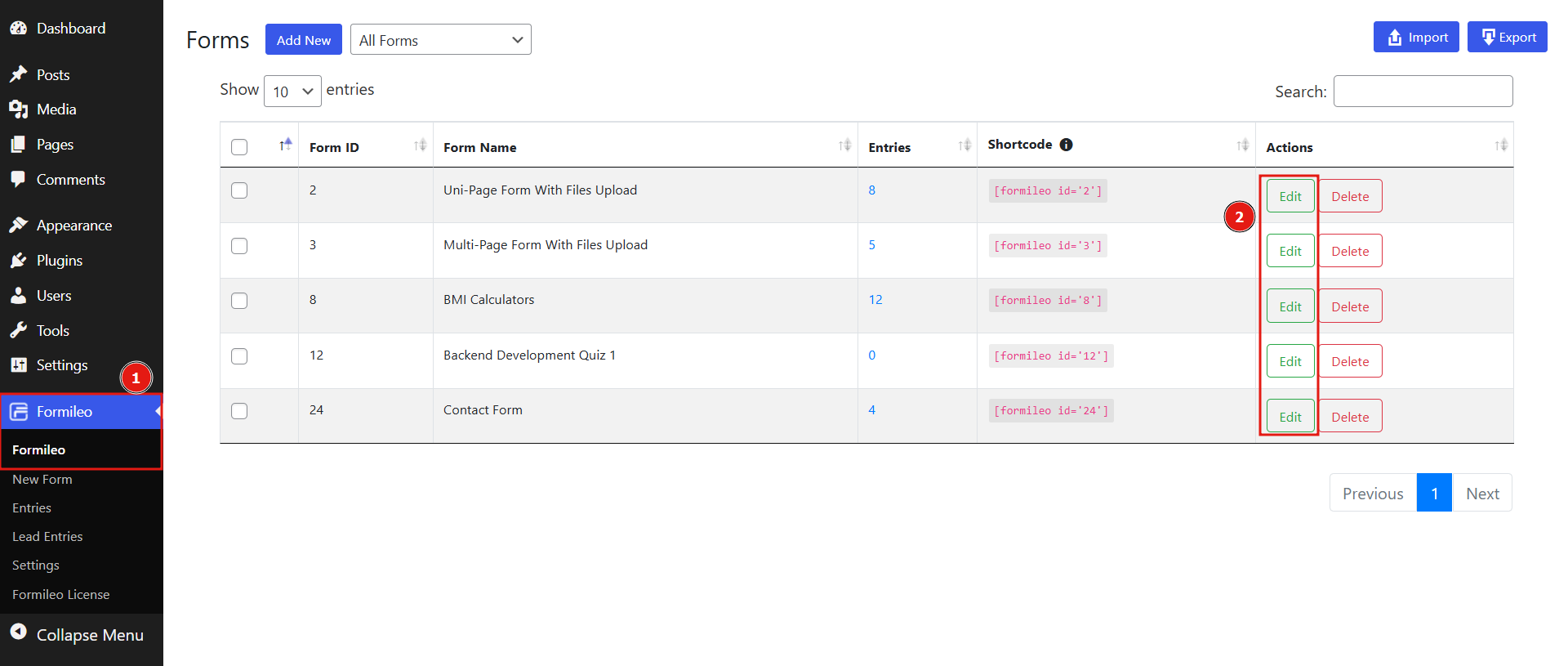Go to New Form submenu item
1568x666 pixels.
click(x=42, y=480)
